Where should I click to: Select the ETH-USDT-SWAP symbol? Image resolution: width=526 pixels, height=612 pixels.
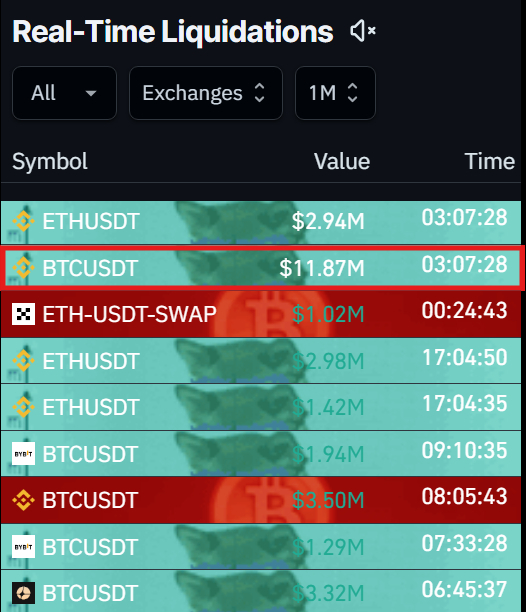pyautogui.click(x=130, y=314)
